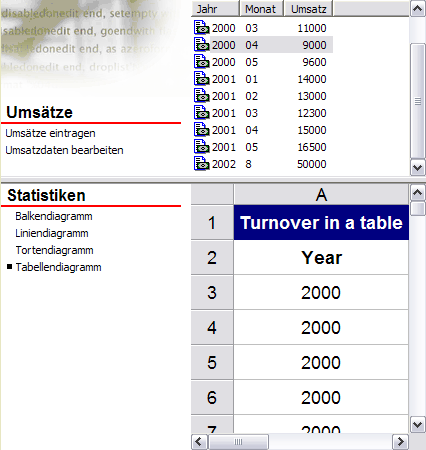
Task: Click the Umsatz value 11000
Action: (312, 28)
